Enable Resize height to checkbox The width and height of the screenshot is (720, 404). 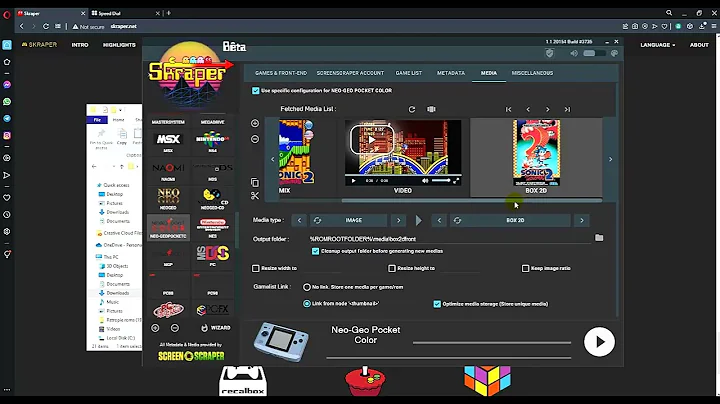tap(392, 268)
